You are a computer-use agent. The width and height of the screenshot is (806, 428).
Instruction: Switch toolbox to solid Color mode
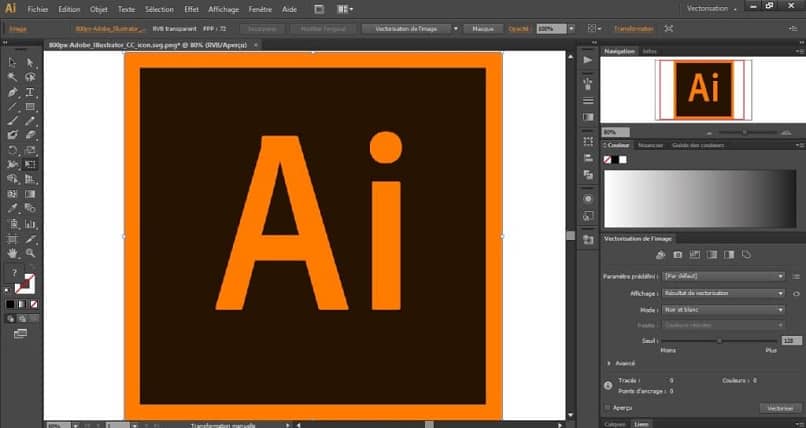click(10, 305)
